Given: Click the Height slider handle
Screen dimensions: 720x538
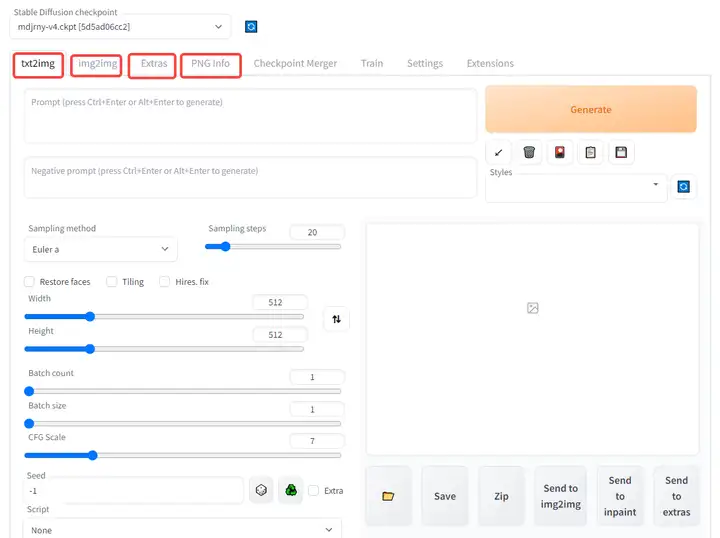Looking at the screenshot, I should coord(90,349).
